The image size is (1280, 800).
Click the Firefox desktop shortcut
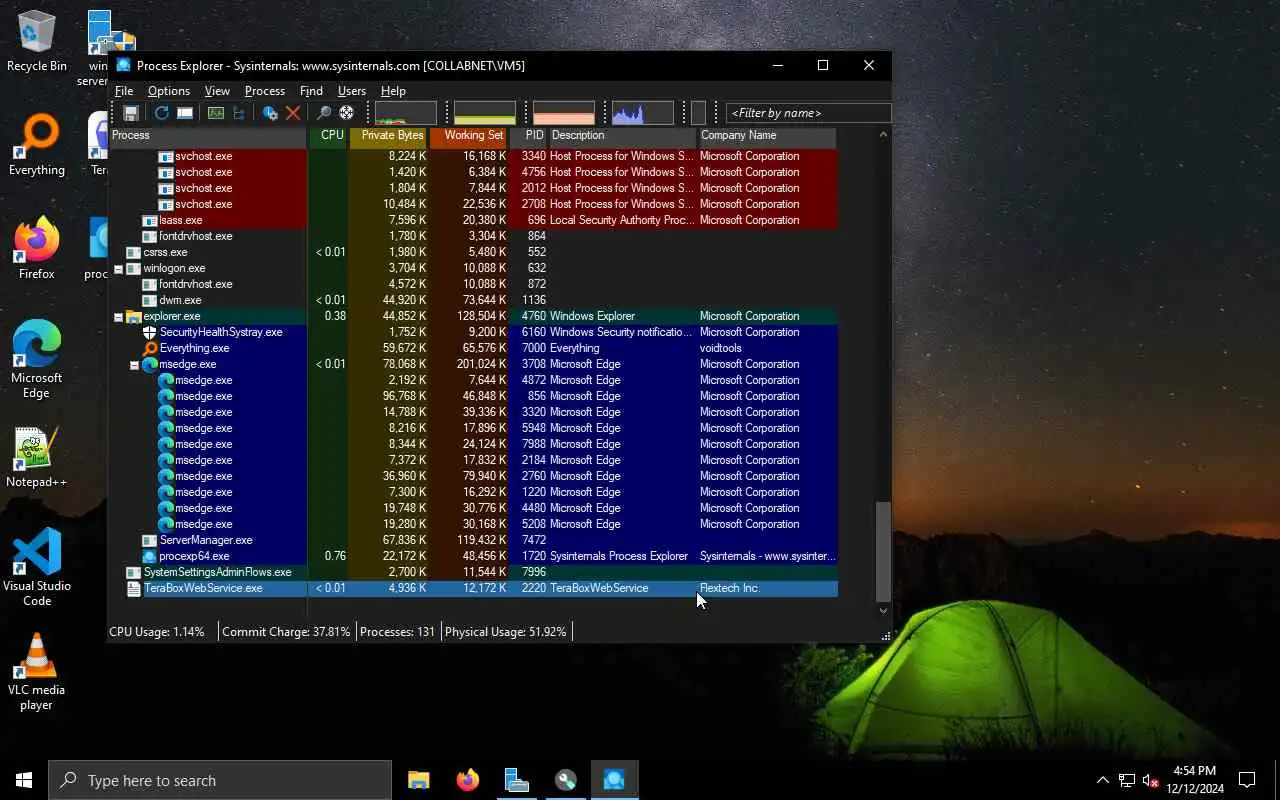(37, 250)
